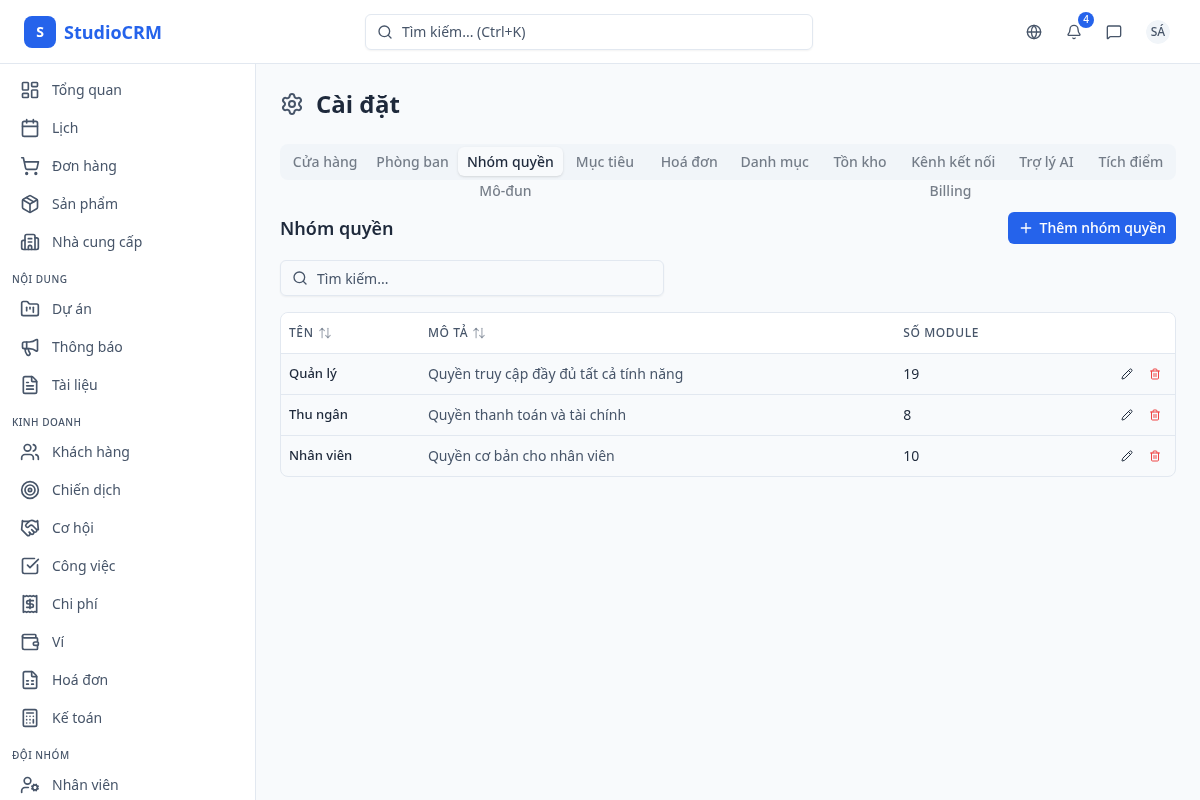Edit the Thu ngân role pencil icon
This screenshot has height=800, width=1200.
pos(1127,415)
